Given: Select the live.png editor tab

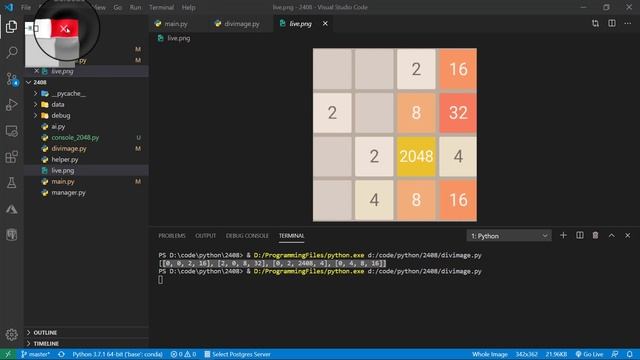Looking at the screenshot, I should [x=300, y=24].
